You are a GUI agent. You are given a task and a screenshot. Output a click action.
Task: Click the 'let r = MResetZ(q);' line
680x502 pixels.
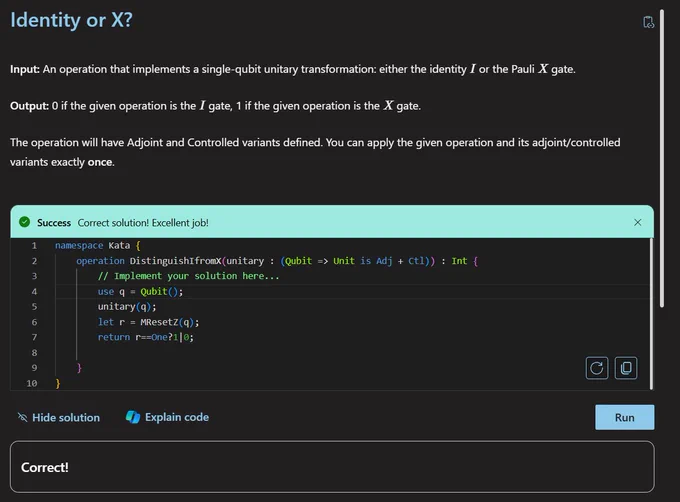pos(148,322)
